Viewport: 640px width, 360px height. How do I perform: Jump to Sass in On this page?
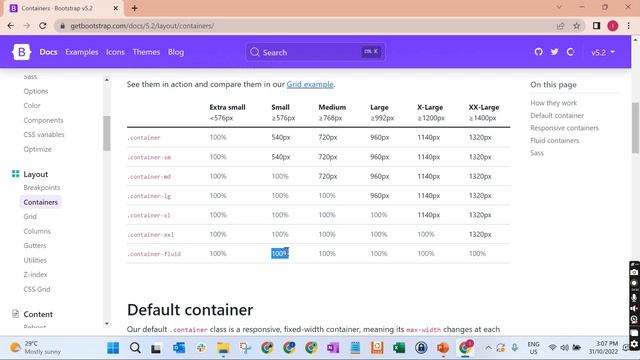click(x=537, y=153)
